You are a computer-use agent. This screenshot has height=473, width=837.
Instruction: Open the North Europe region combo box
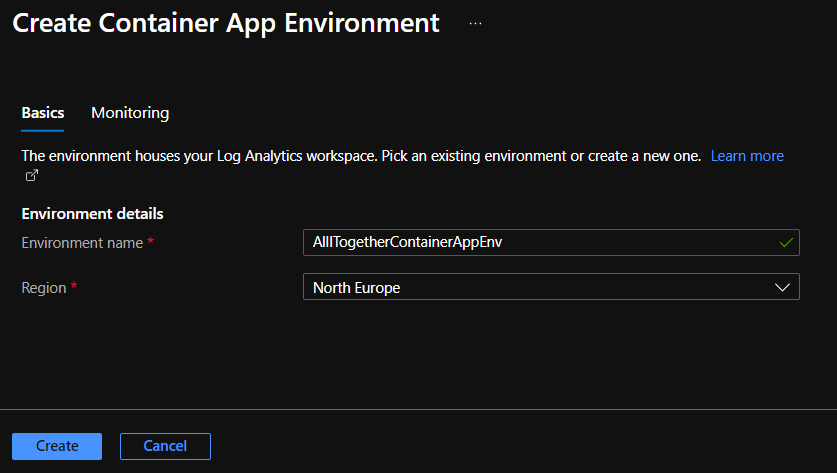(540, 287)
